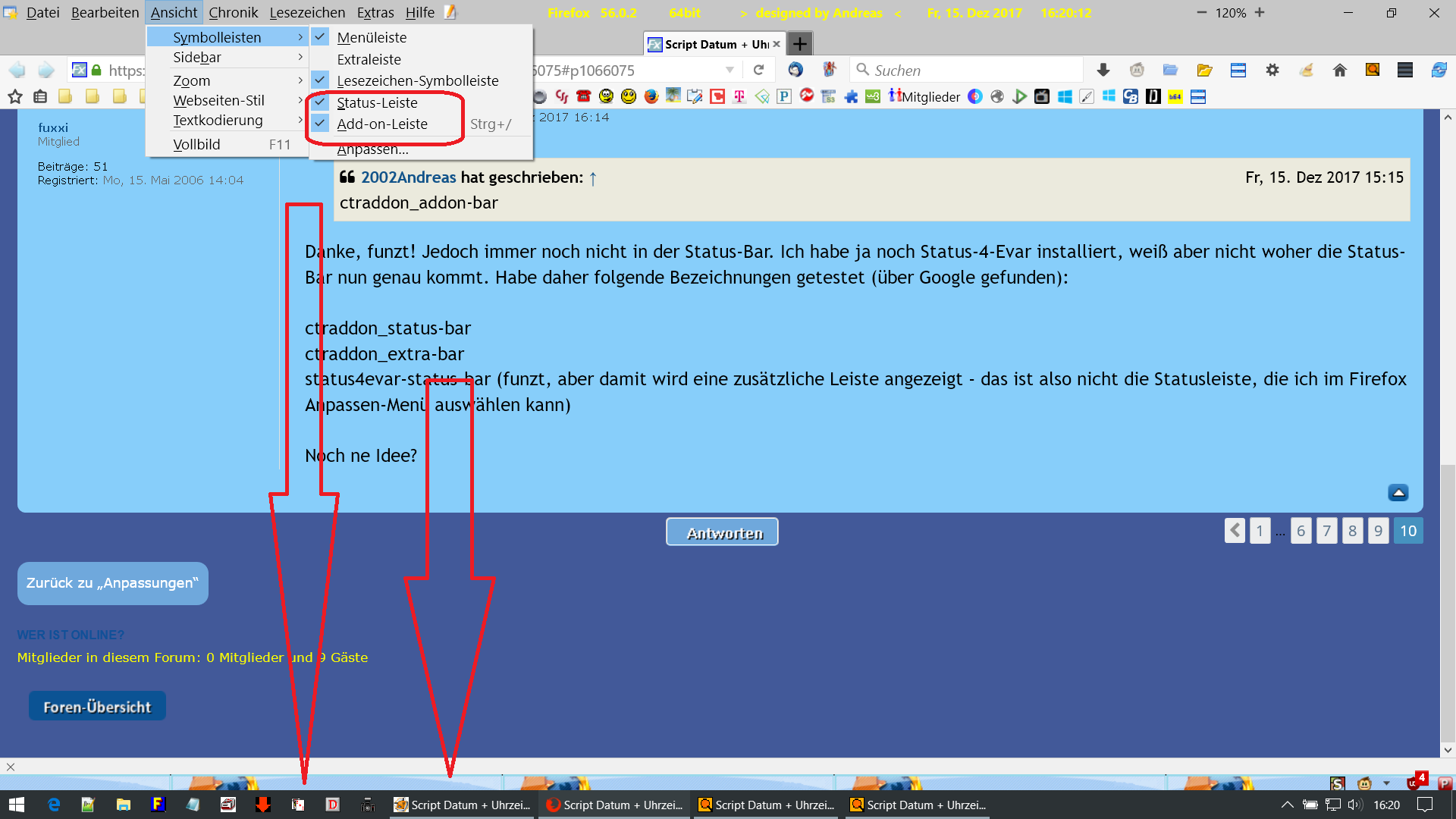This screenshot has width=1456, height=819.
Task: Click the Antworten button
Action: [722, 532]
